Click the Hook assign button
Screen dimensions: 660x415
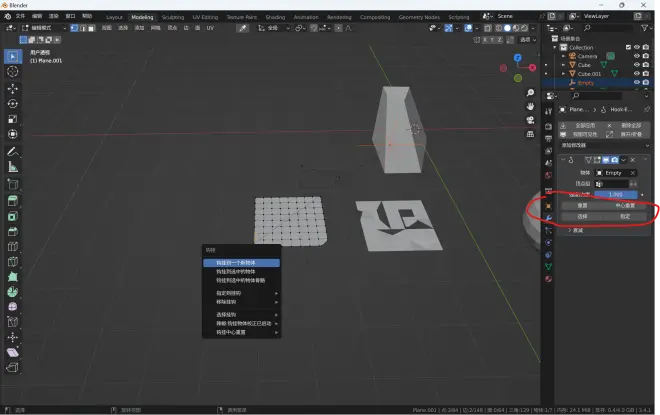tap(625, 216)
